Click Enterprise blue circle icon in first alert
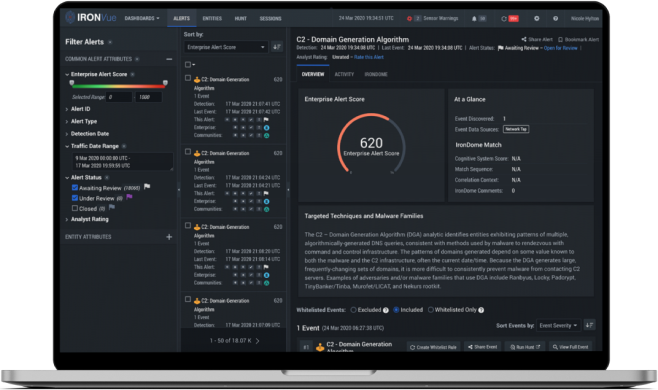Screen dimensions: 658x390 coord(266,128)
